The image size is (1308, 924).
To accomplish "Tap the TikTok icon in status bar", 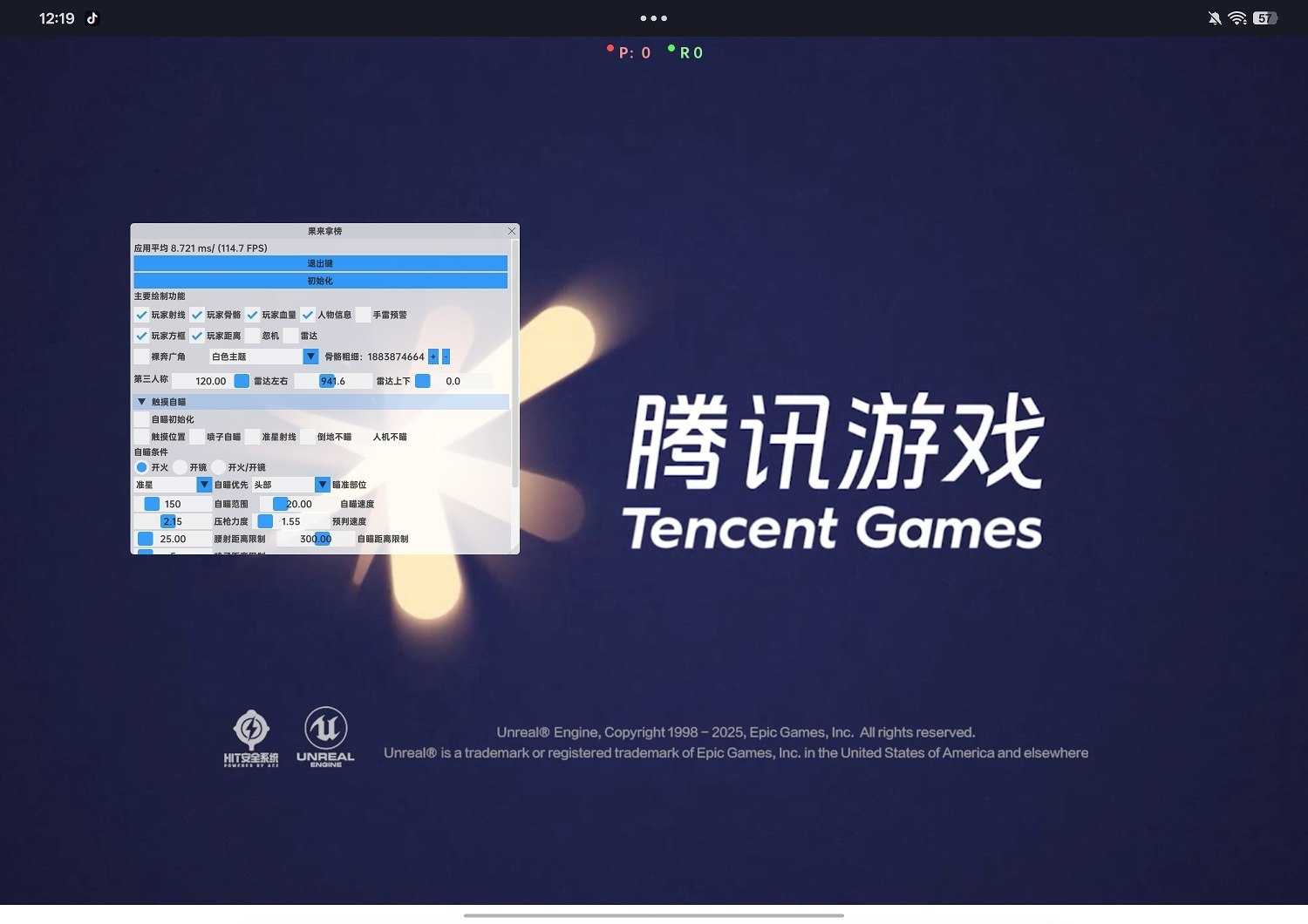I will tap(92, 18).
